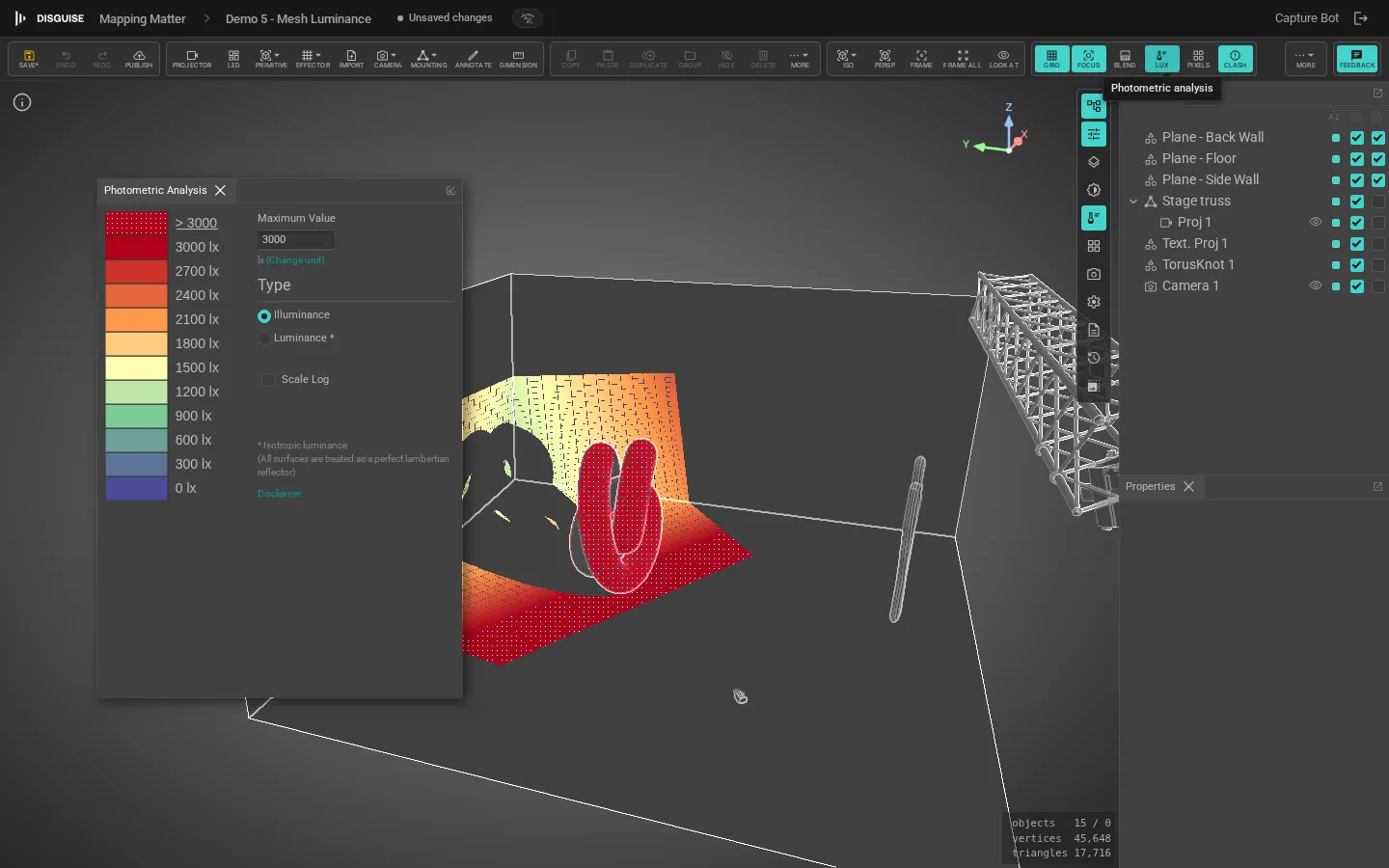Click the 3000 lx red color swatch
The width and height of the screenshot is (1389, 868).
[x=136, y=247]
